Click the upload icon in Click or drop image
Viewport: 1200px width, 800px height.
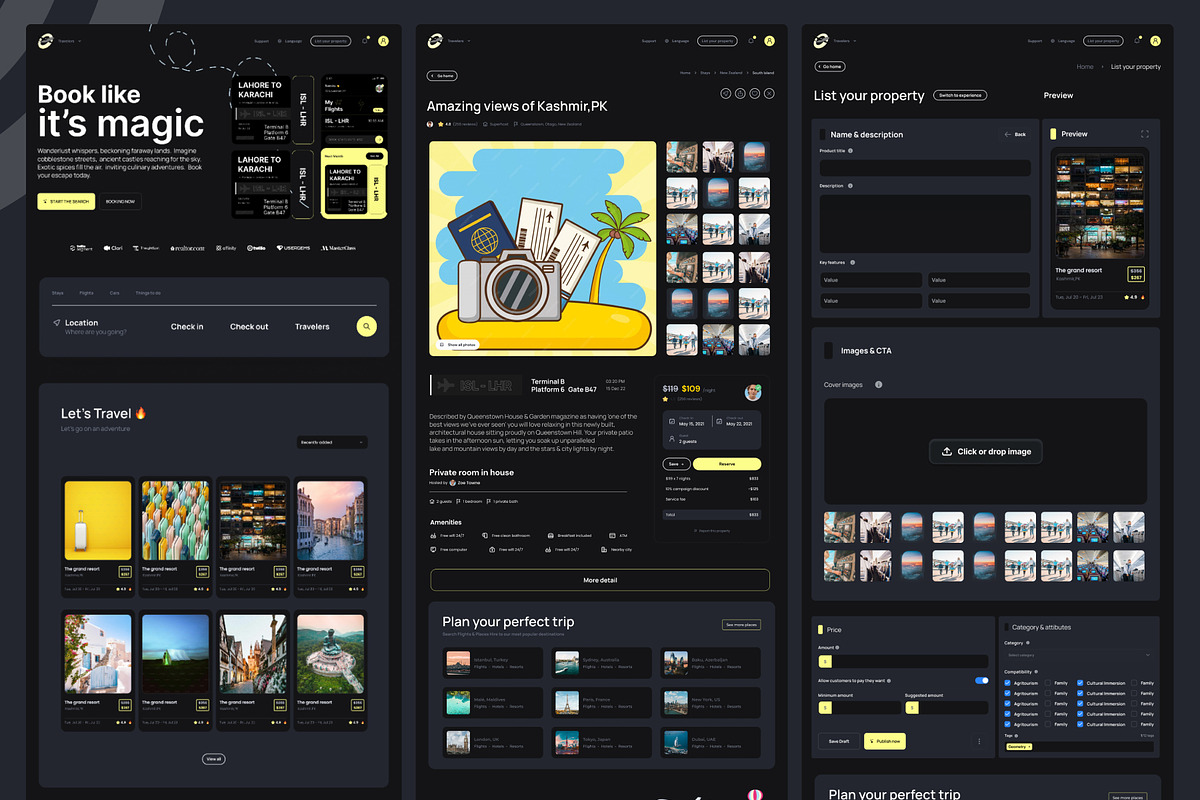947,452
